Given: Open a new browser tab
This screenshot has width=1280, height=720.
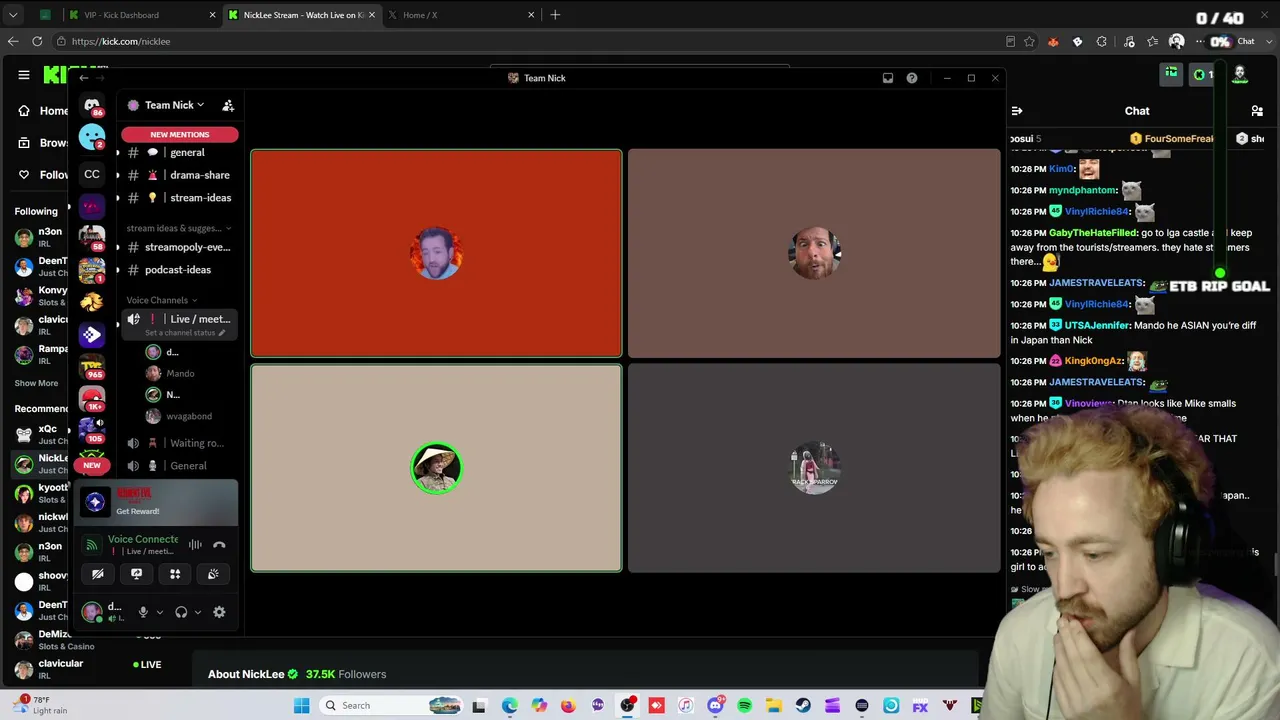Looking at the screenshot, I should pos(555,15).
